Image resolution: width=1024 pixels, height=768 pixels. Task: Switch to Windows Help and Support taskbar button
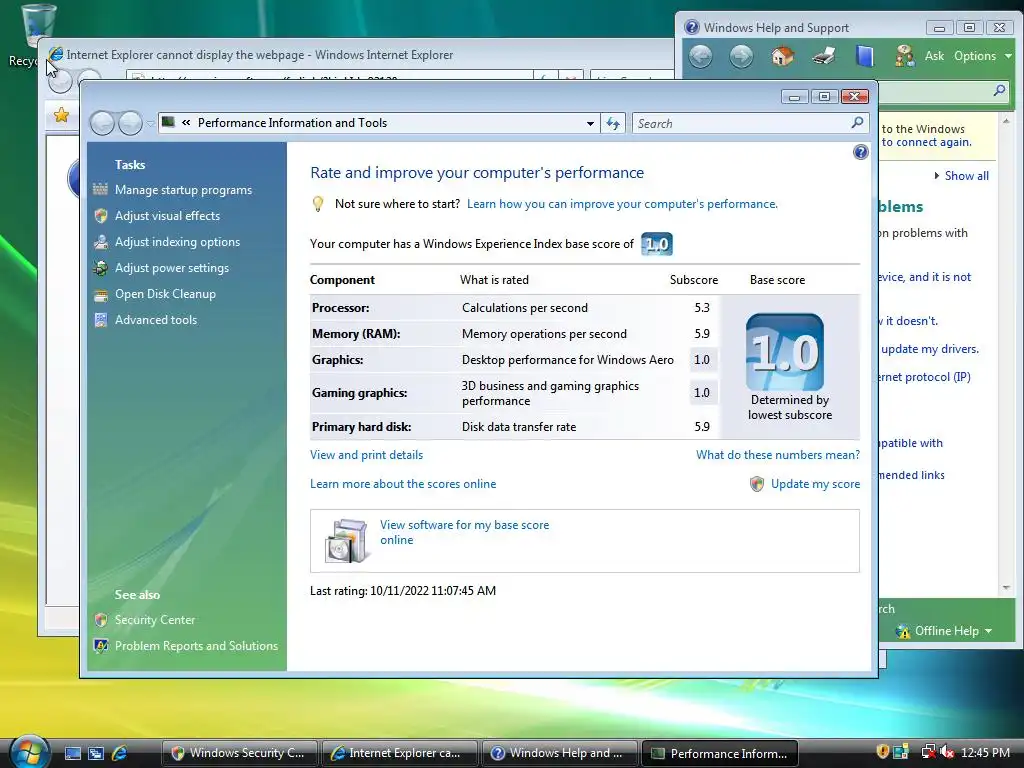[559, 753]
